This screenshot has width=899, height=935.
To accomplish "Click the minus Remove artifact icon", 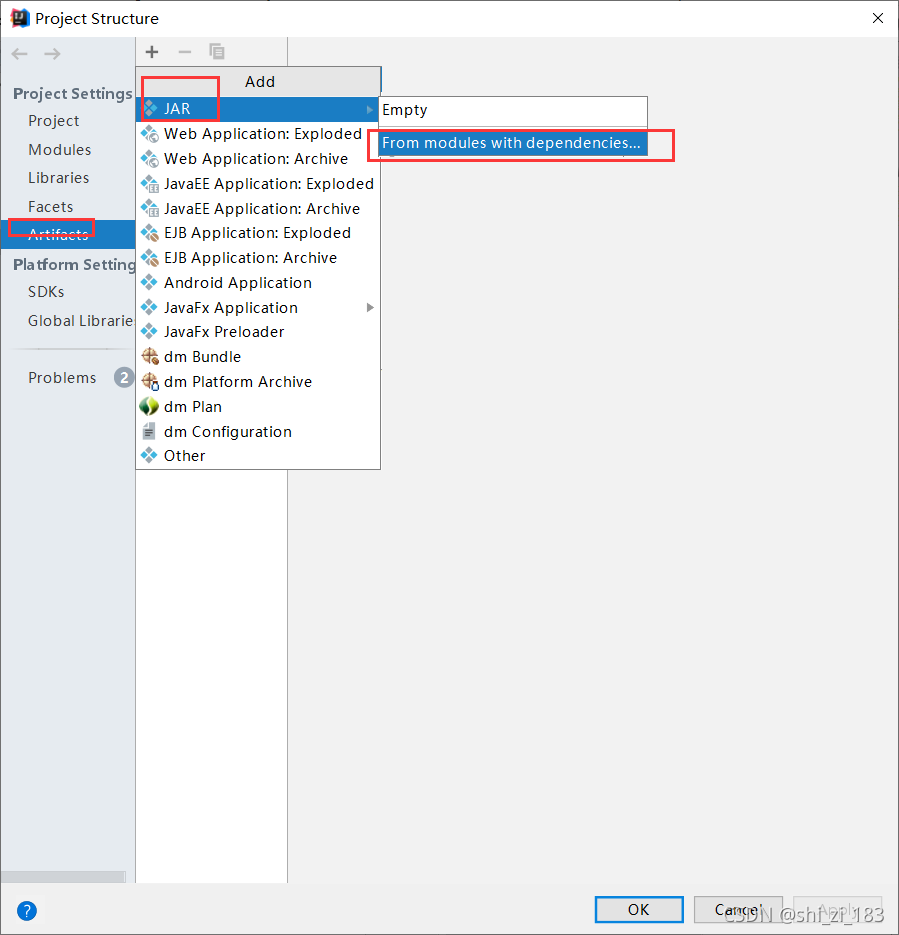I will [x=185, y=52].
